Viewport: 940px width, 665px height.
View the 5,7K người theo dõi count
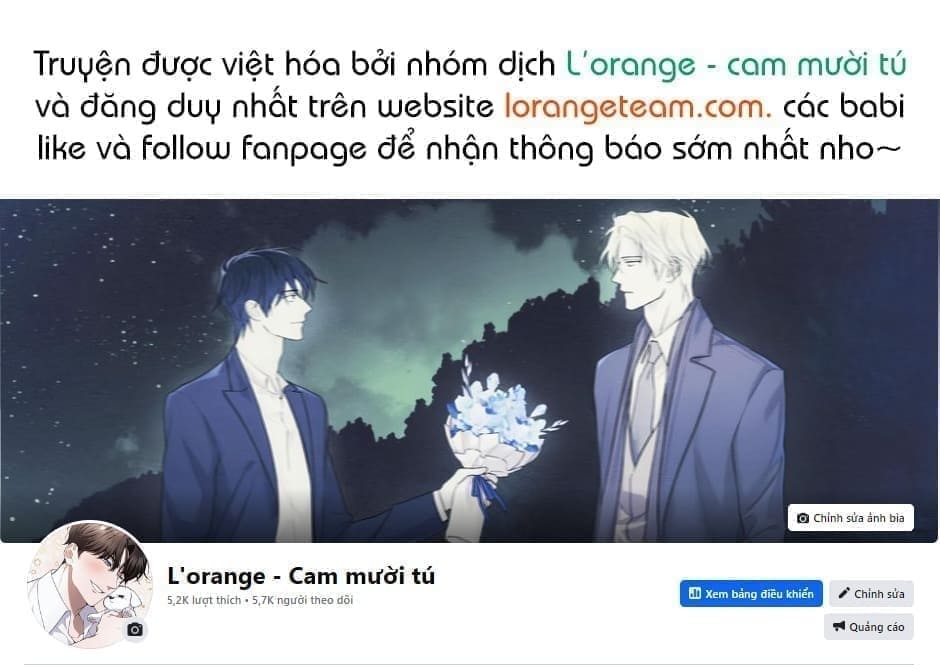coord(302,600)
